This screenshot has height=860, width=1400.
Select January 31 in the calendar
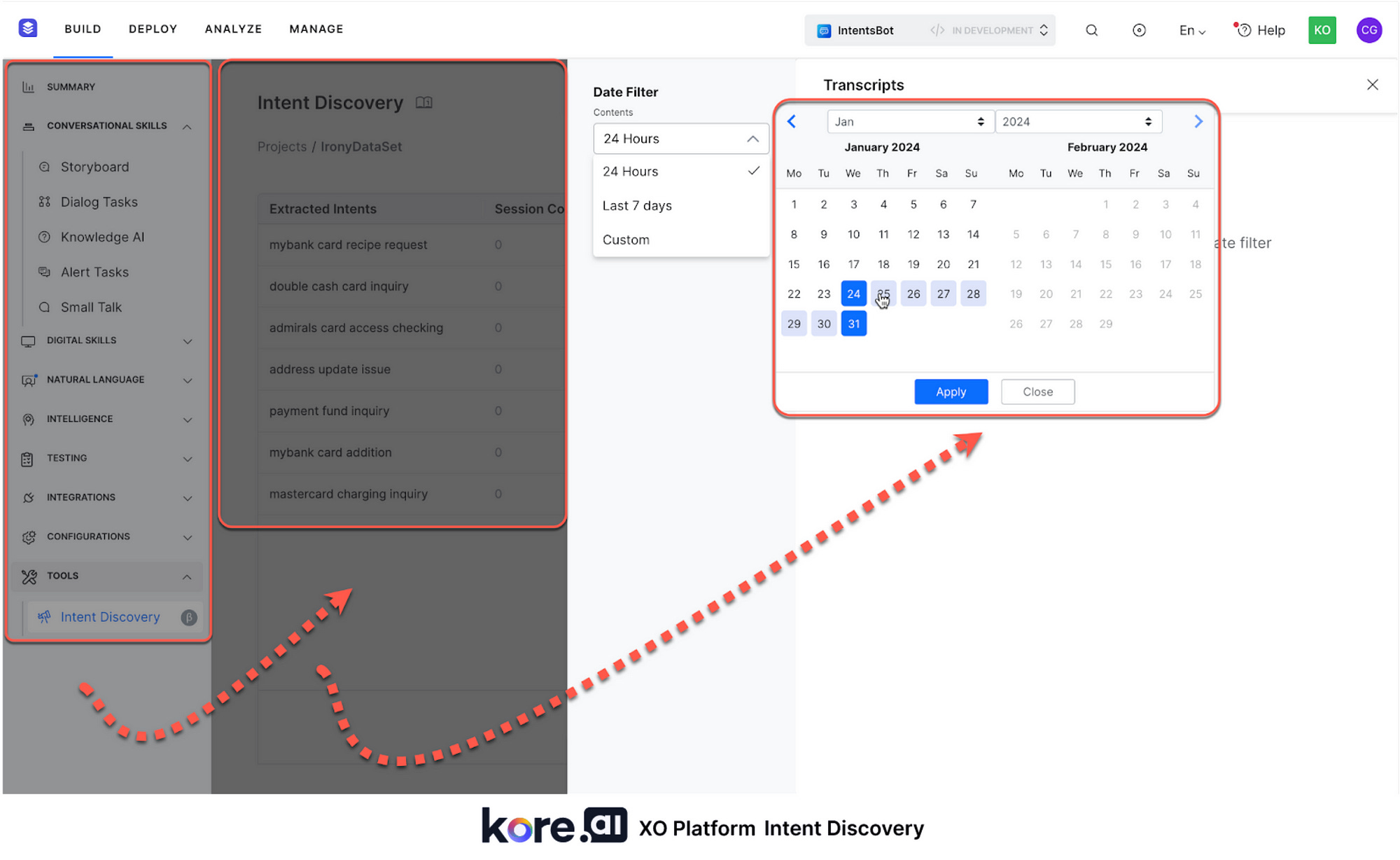point(853,324)
